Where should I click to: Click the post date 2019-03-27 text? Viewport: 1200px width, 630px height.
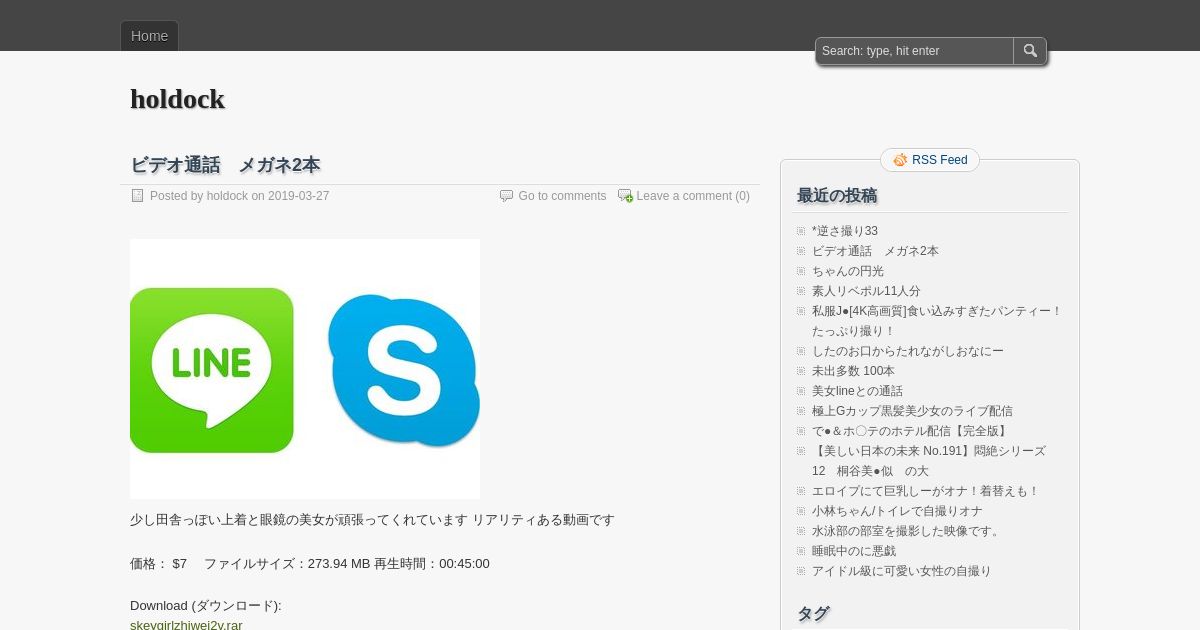tap(298, 196)
